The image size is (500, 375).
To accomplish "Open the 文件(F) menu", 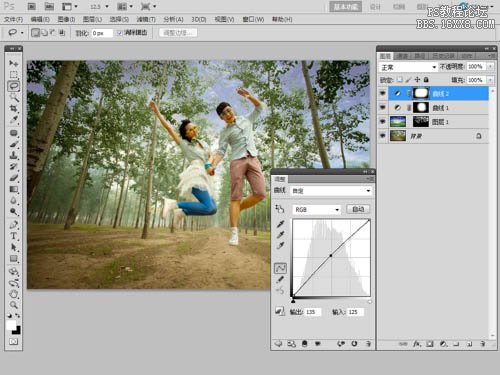I will click(13, 19).
